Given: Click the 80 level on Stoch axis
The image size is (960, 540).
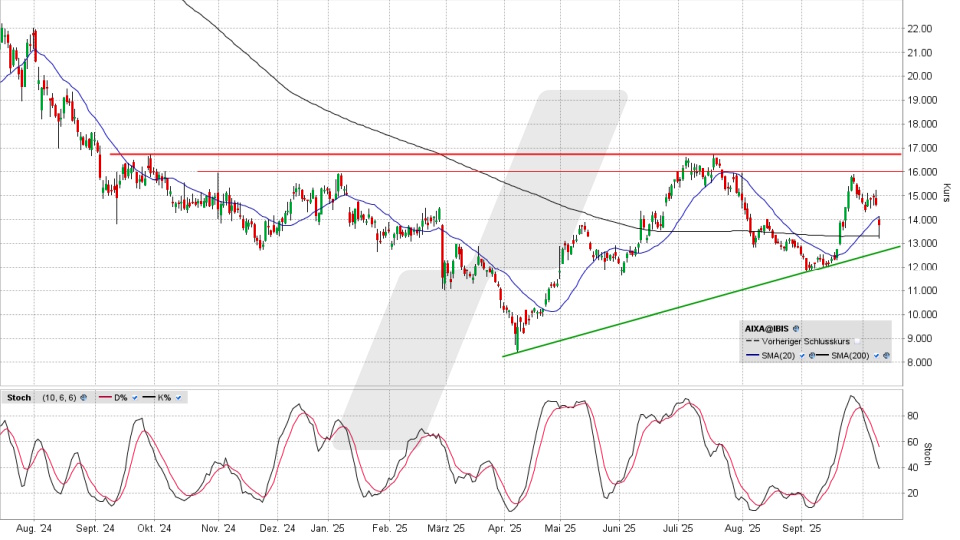Looking at the screenshot, I should [x=912, y=414].
